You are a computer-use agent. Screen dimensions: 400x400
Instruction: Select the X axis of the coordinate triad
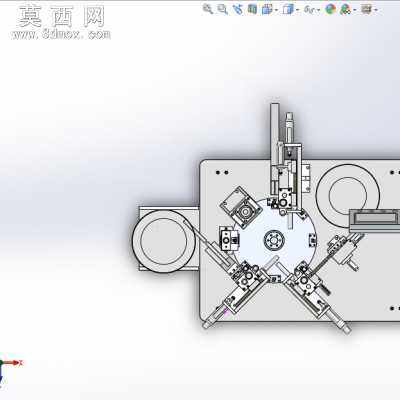(x=13, y=363)
